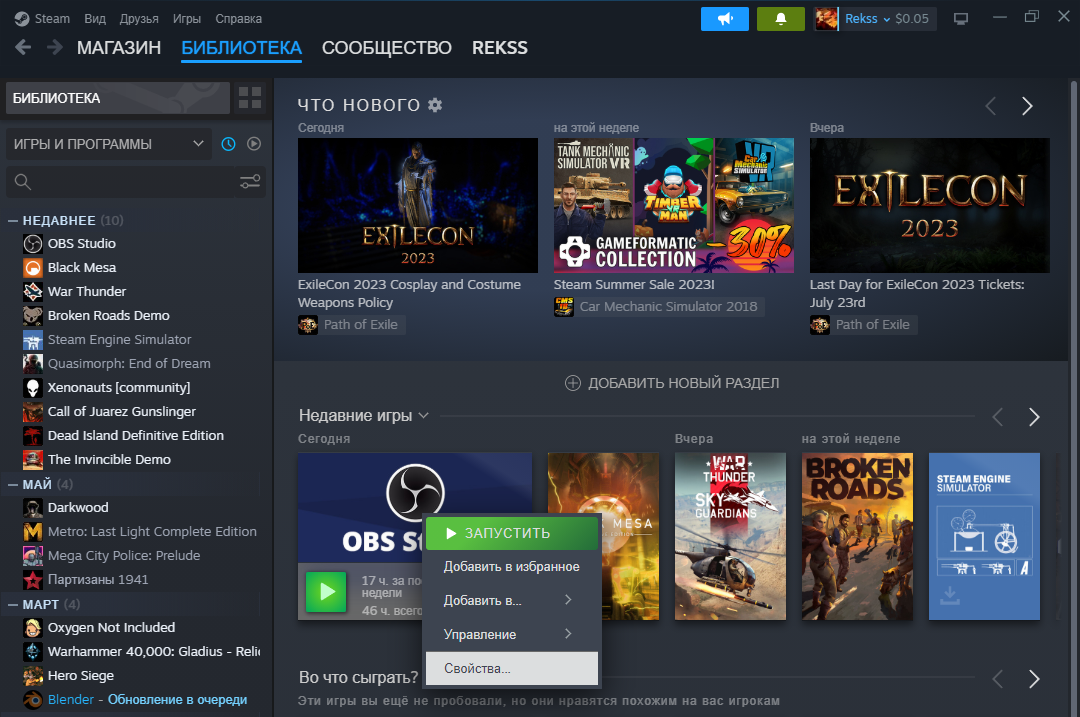Image resolution: width=1080 pixels, height=717 pixels.
Task: Select Call of Juarez Gunslinger in list
Action: (121, 412)
